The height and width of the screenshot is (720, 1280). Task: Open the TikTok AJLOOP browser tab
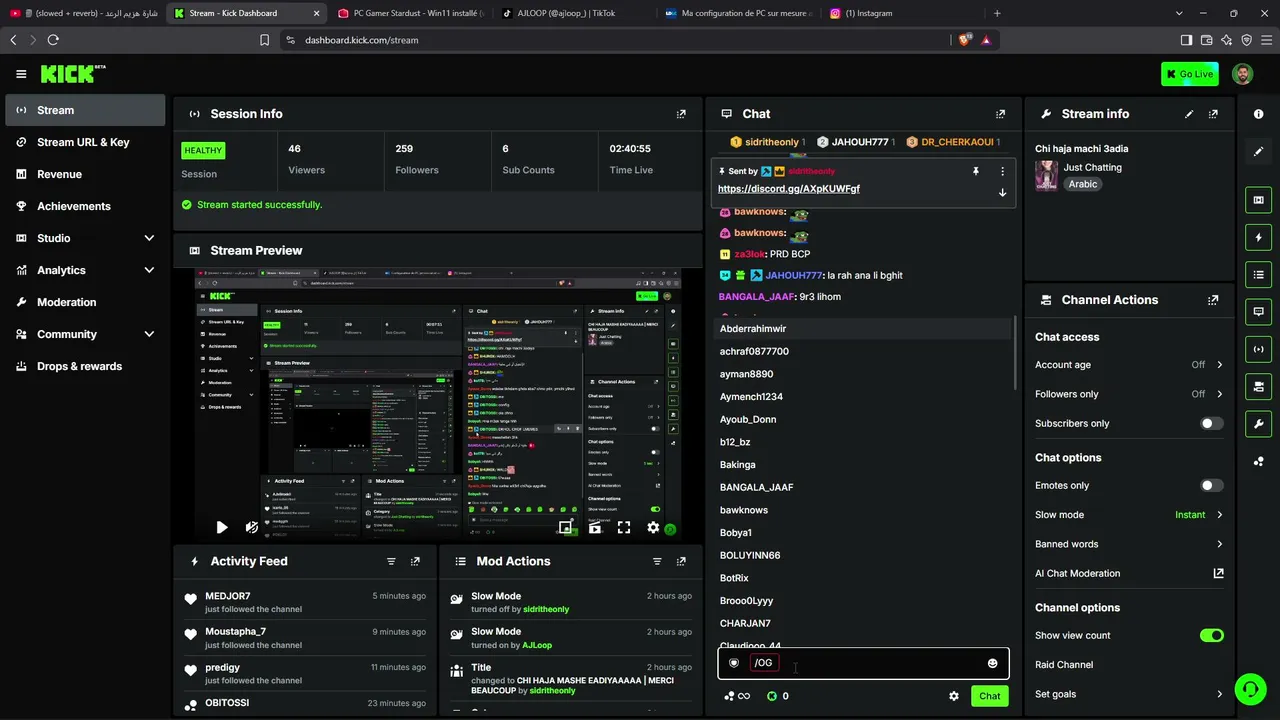tap(573, 13)
